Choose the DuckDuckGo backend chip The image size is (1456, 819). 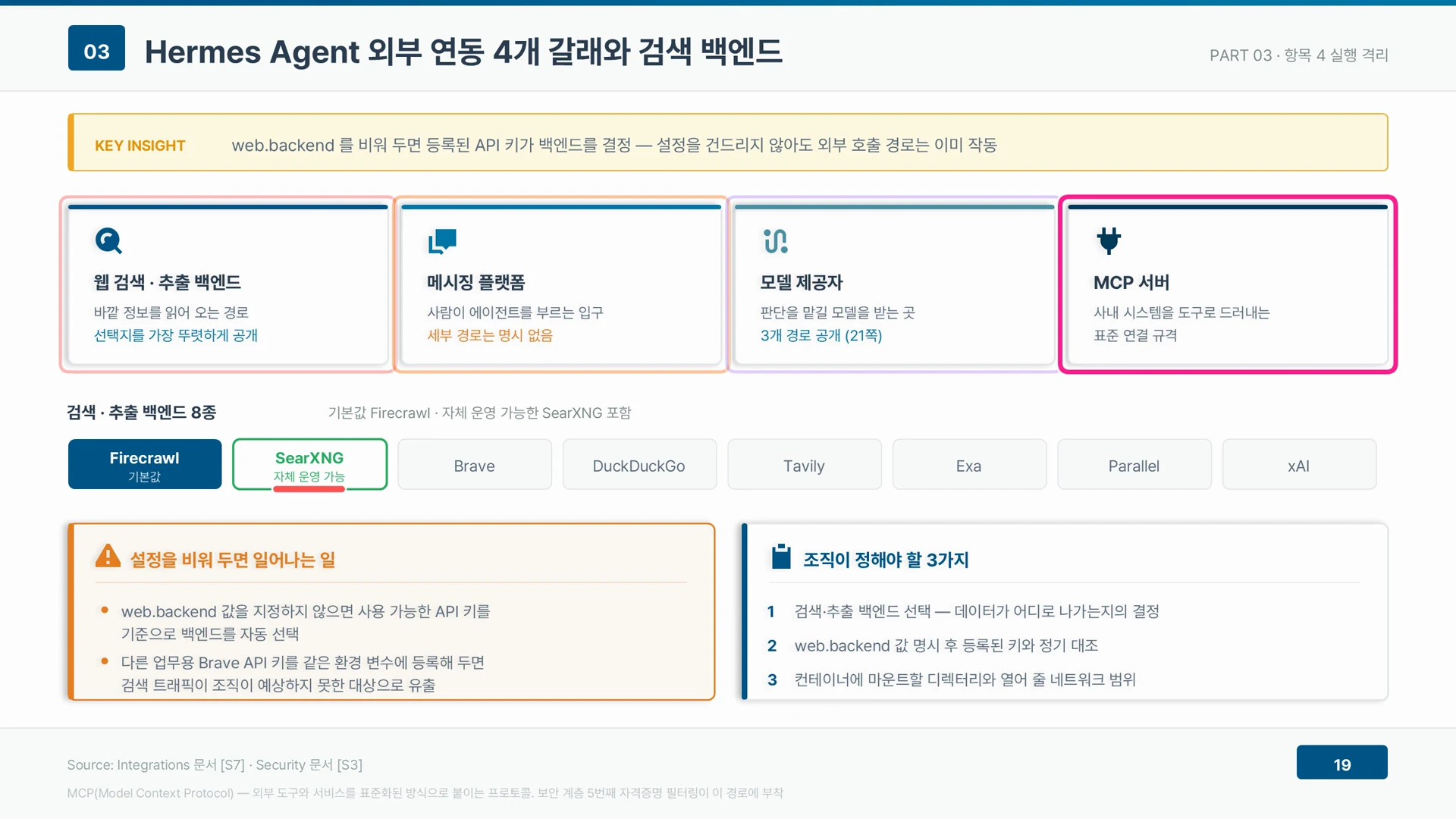coord(639,464)
